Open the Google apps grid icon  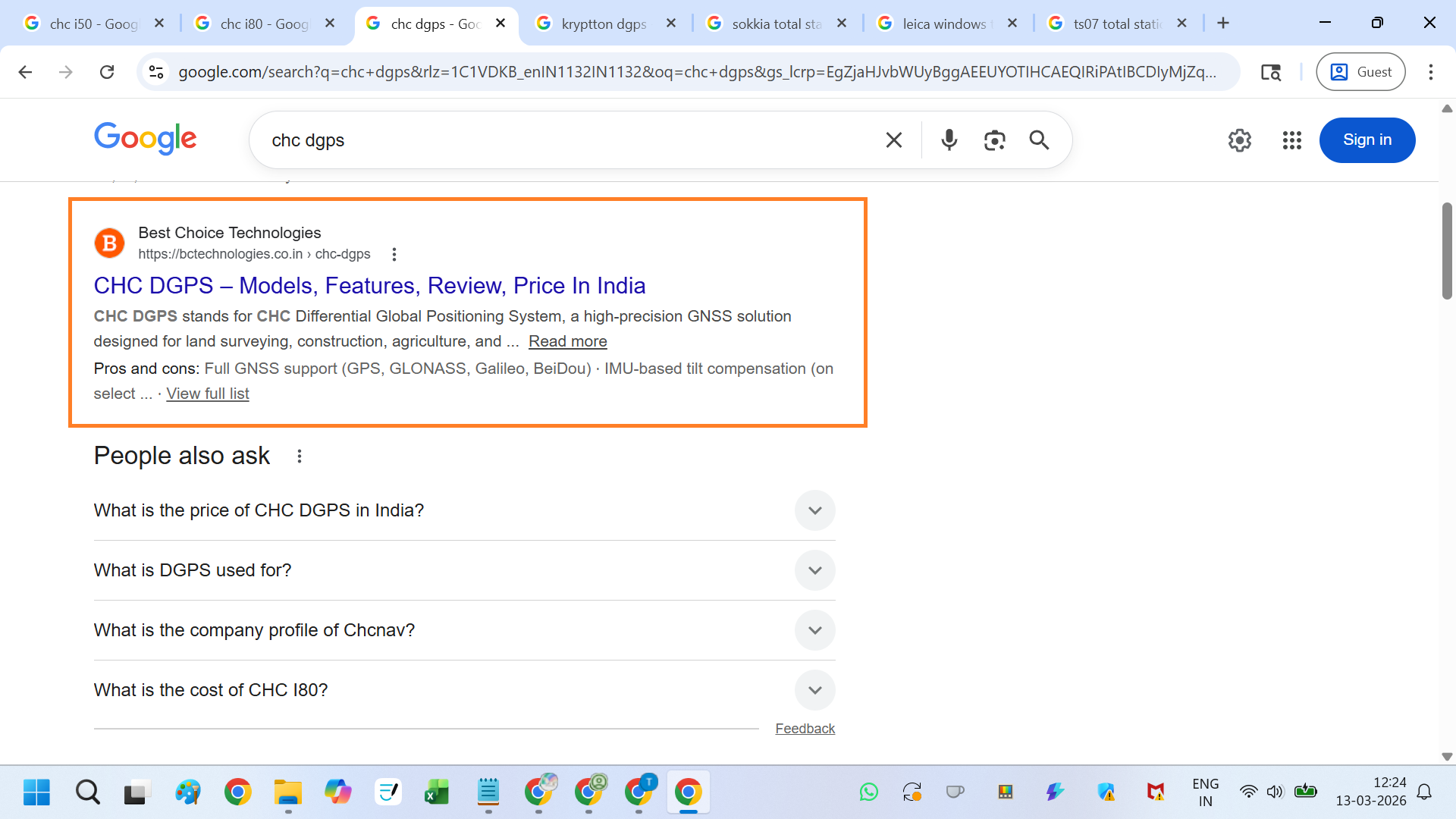[x=1291, y=140]
